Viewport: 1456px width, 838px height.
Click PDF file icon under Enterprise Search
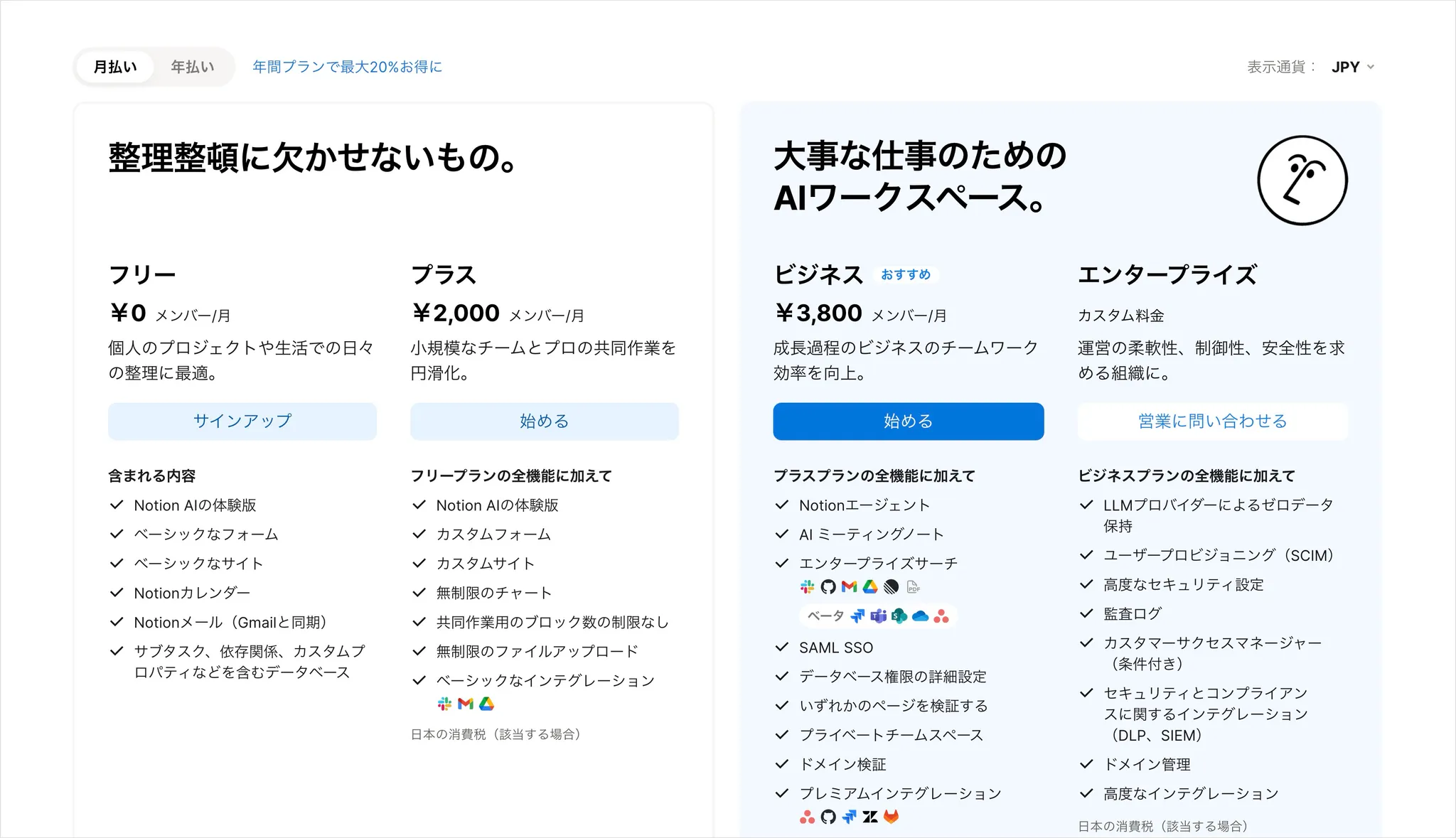tap(913, 587)
